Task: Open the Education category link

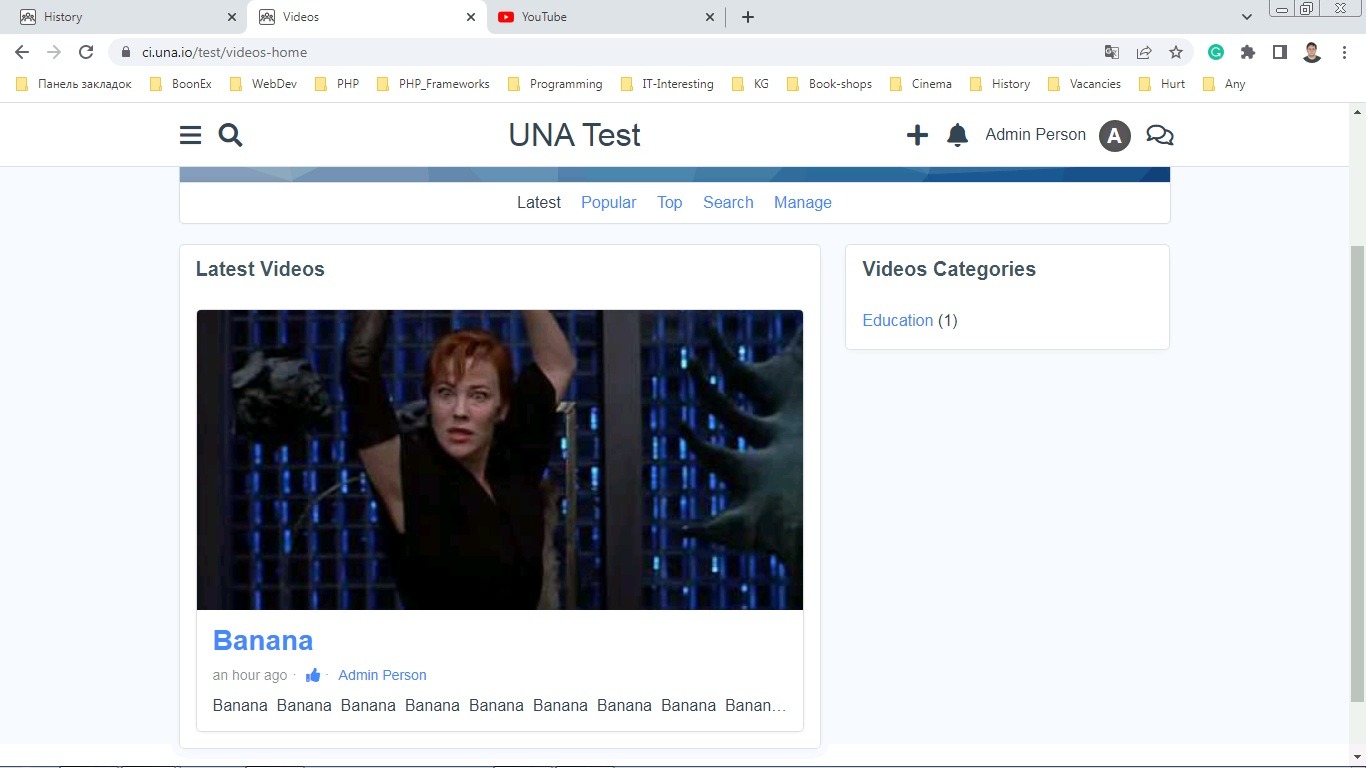Action: tap(897, 320)
